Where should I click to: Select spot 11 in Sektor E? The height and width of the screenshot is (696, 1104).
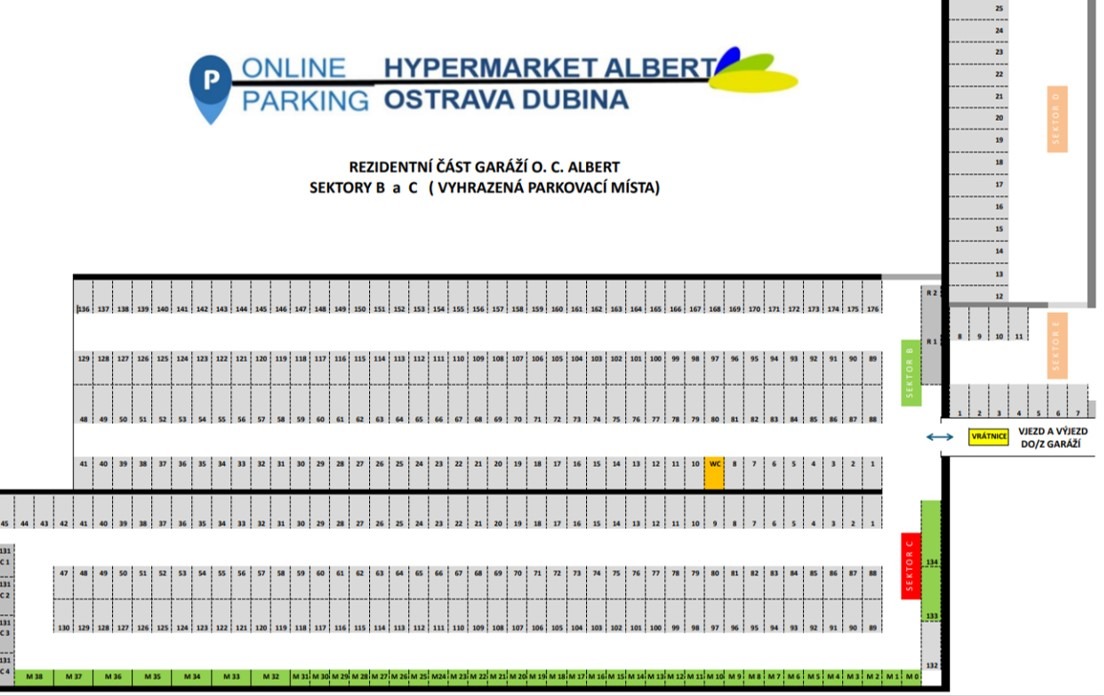point(1018,324)
